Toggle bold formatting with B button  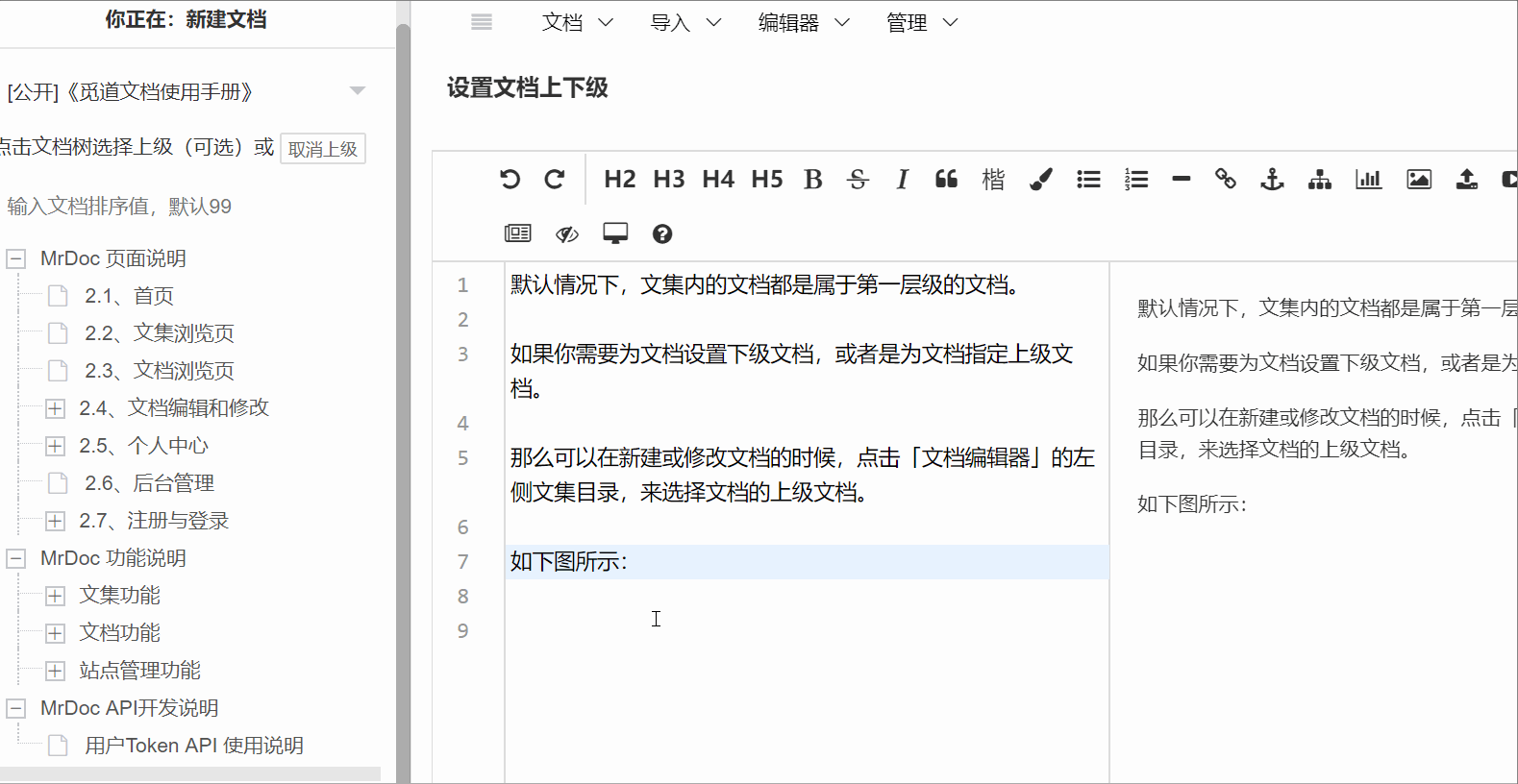pos(813,180)
